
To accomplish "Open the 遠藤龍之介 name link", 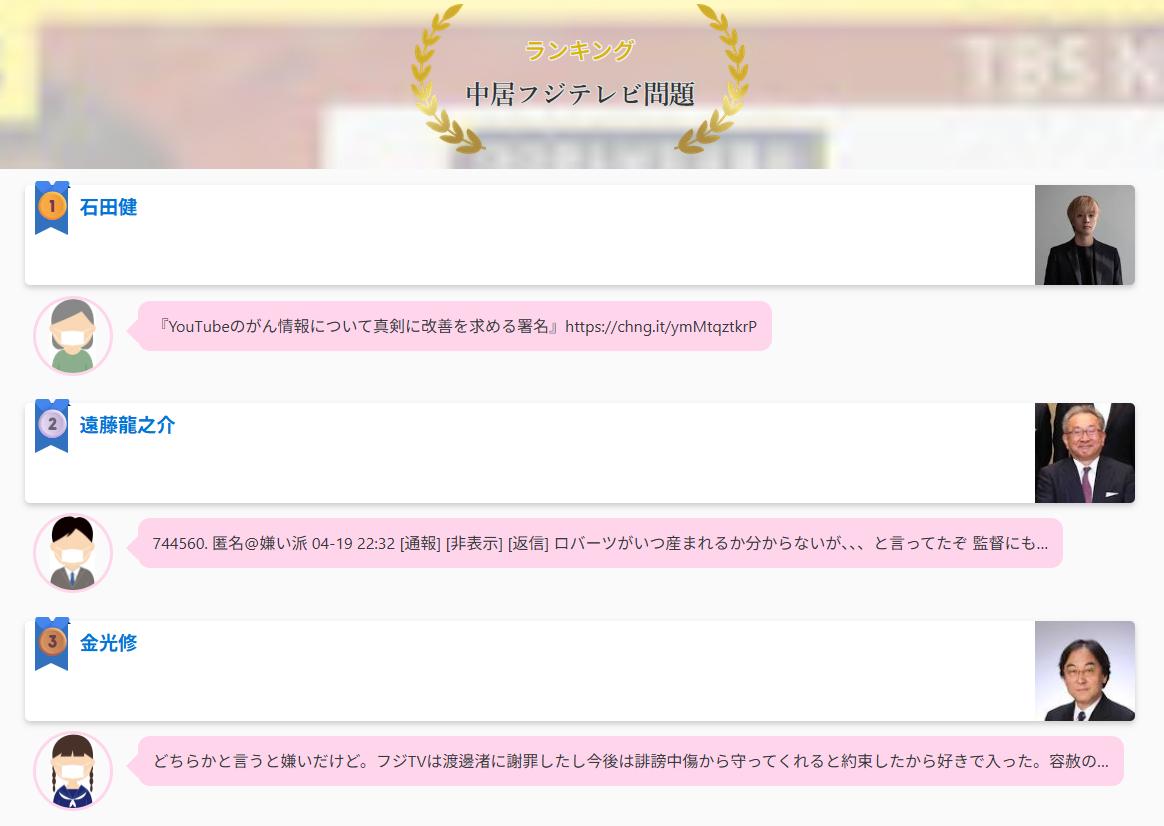I will 127,426.
